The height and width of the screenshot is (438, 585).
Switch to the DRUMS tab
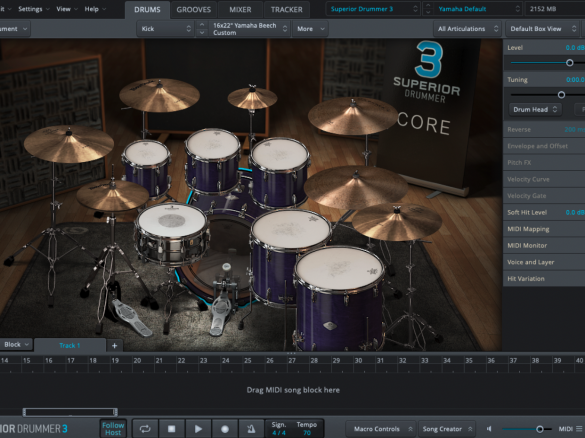[x=147, y=10]
